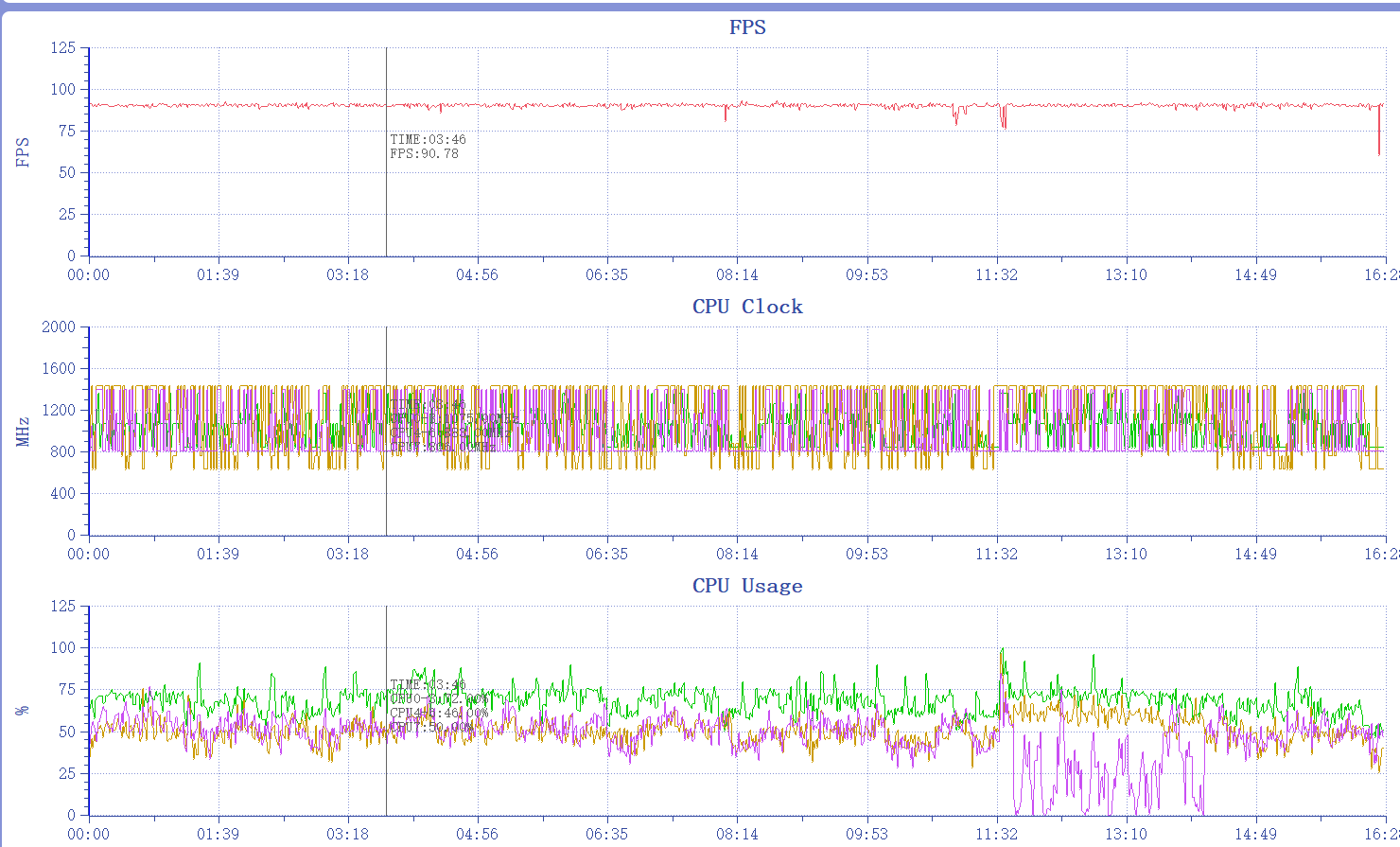Click 14:49 time label under CPU Usage chart

1255,834
